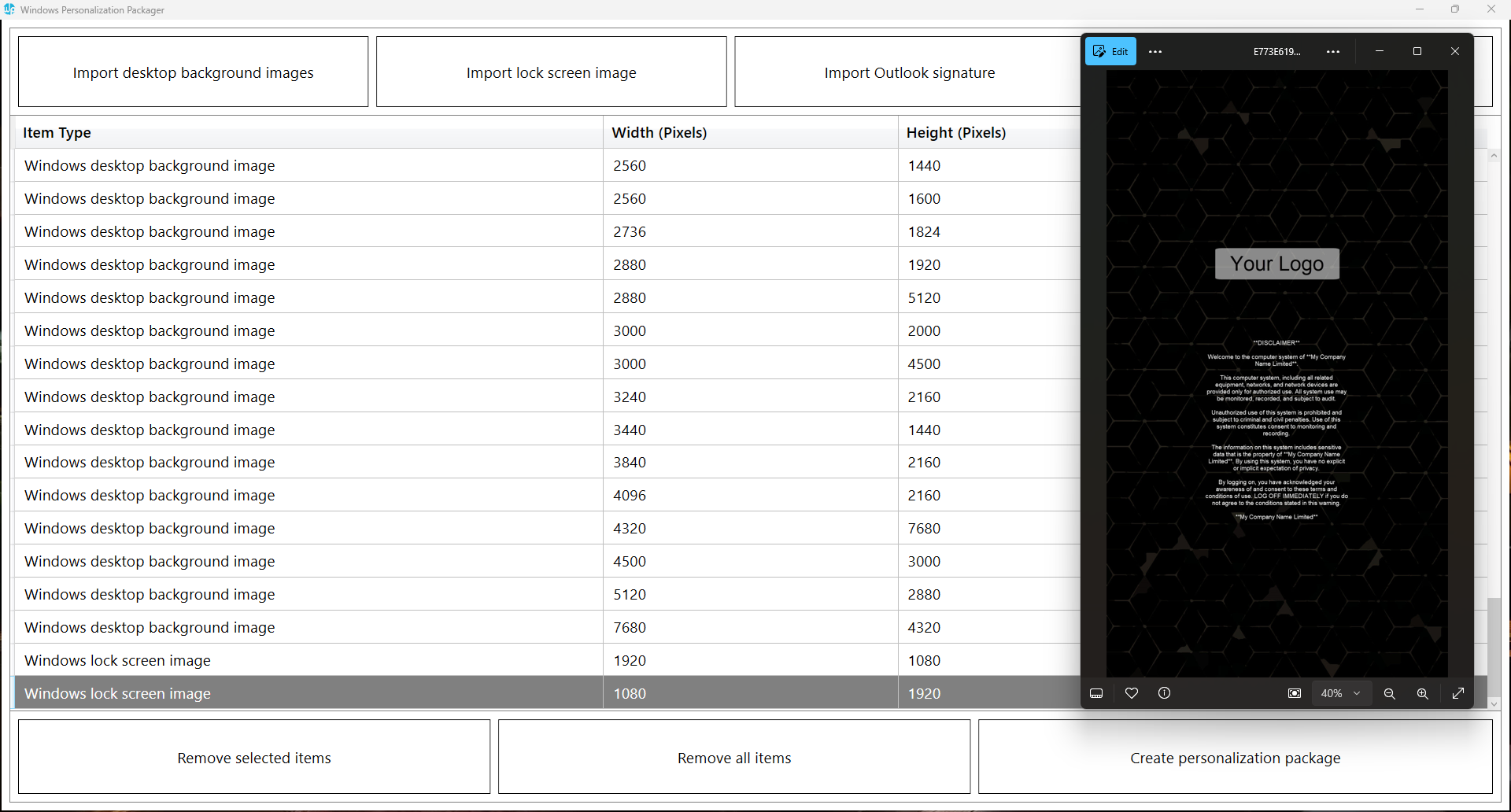Open the three-dot menu beside the file name

[1333, 51]
